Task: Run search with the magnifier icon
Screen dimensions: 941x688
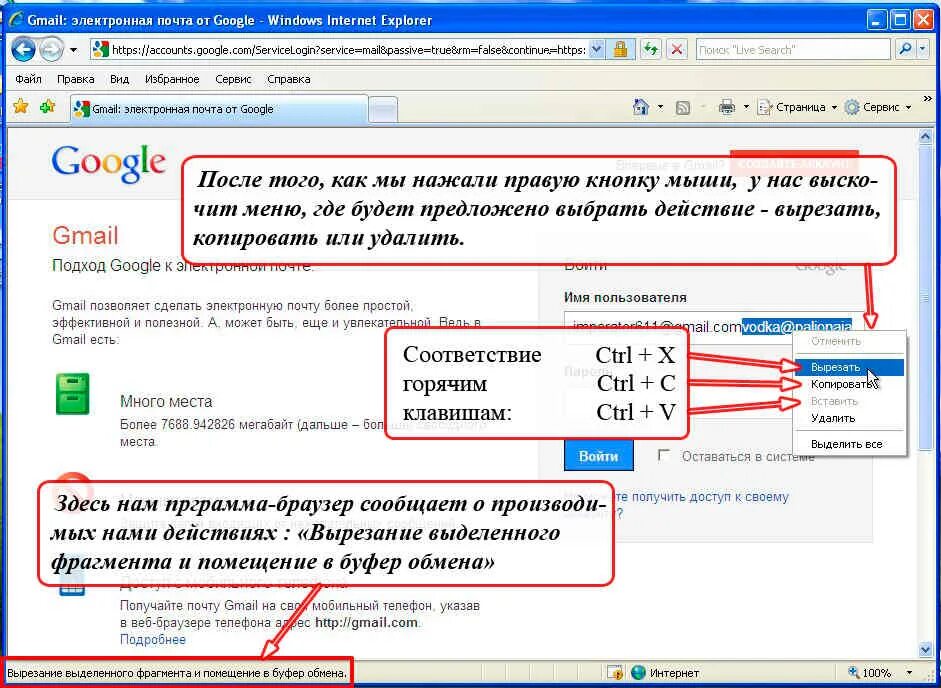Action: 906,50
